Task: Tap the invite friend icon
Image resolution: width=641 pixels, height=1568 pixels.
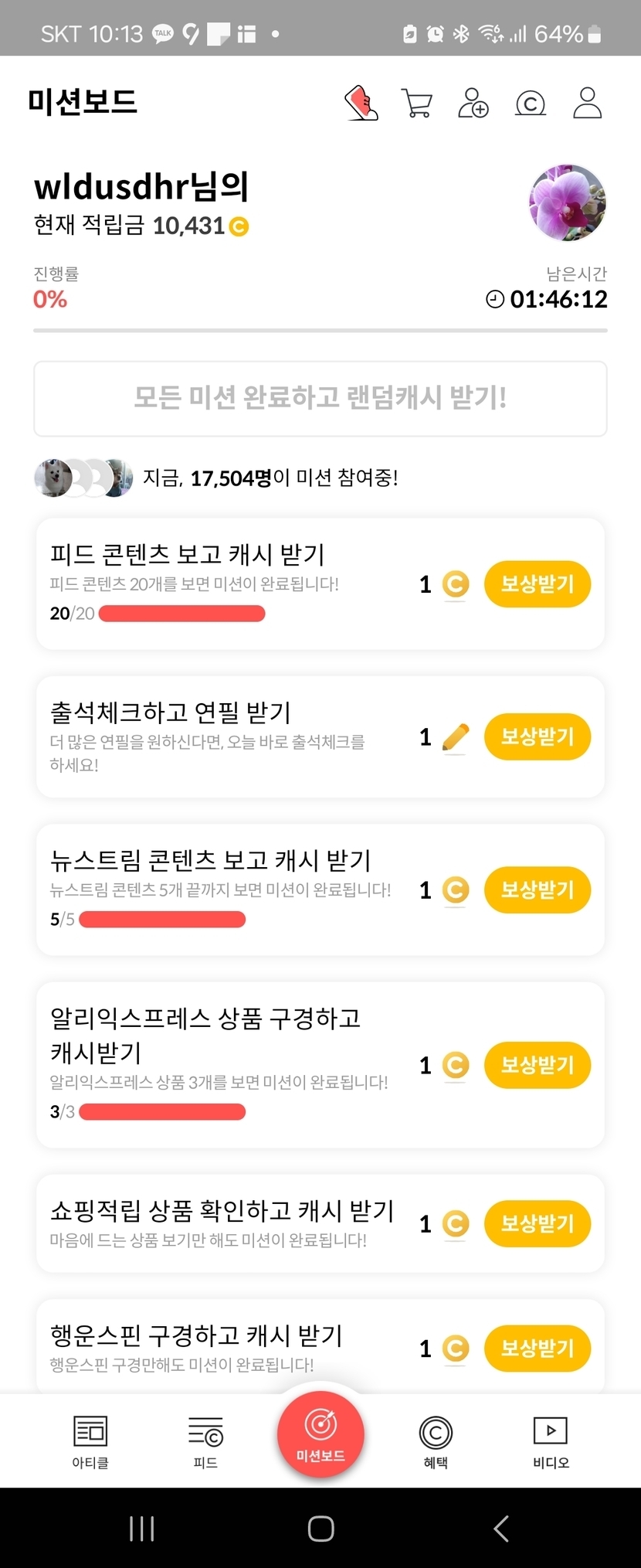Action: pyautogui.click(x=473, y=103)
